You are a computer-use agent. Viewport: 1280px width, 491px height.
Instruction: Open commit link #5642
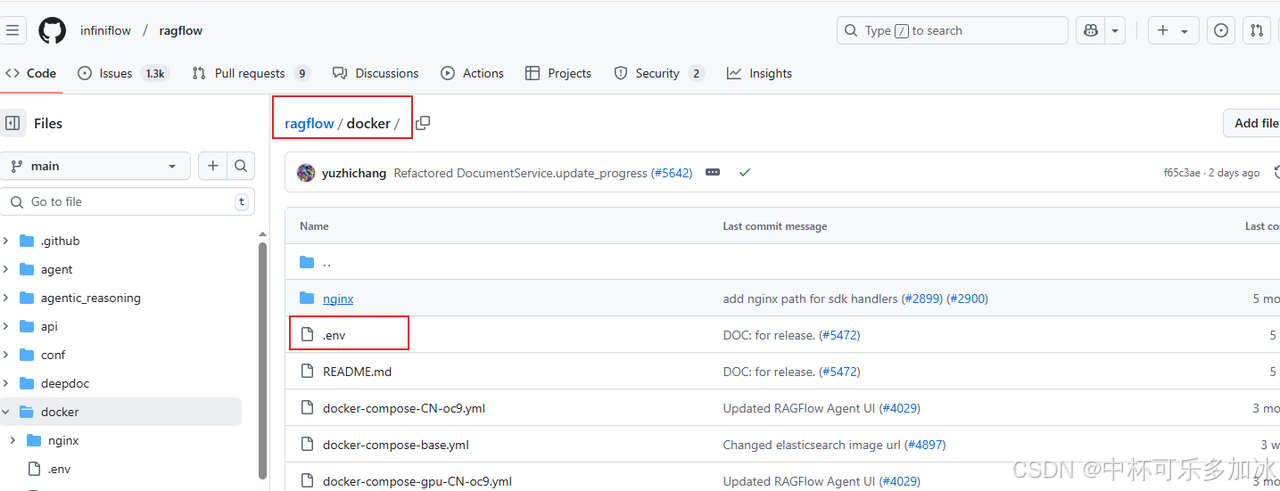coord(670,173)
